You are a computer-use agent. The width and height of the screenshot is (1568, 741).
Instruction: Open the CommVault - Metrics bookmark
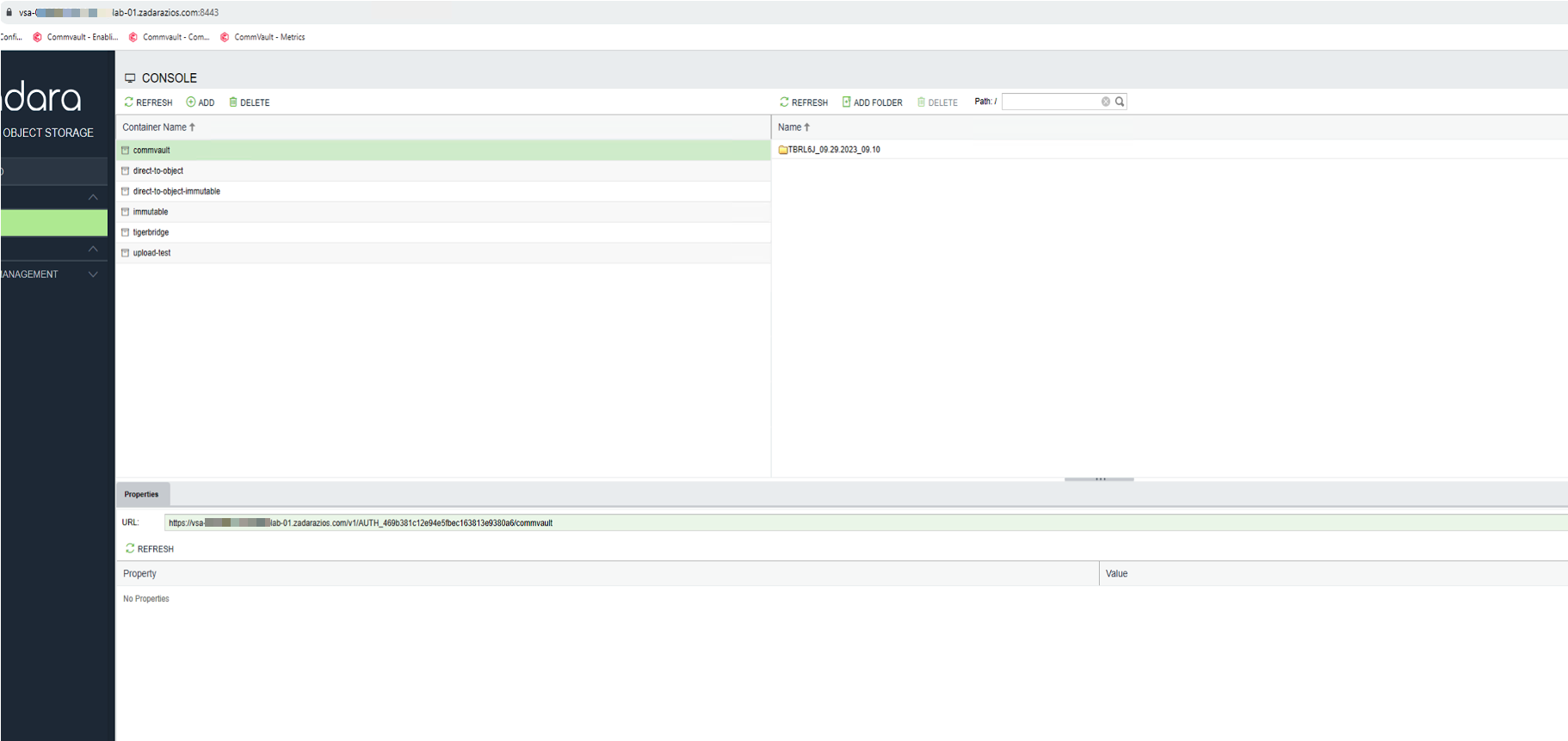point(269,37)
